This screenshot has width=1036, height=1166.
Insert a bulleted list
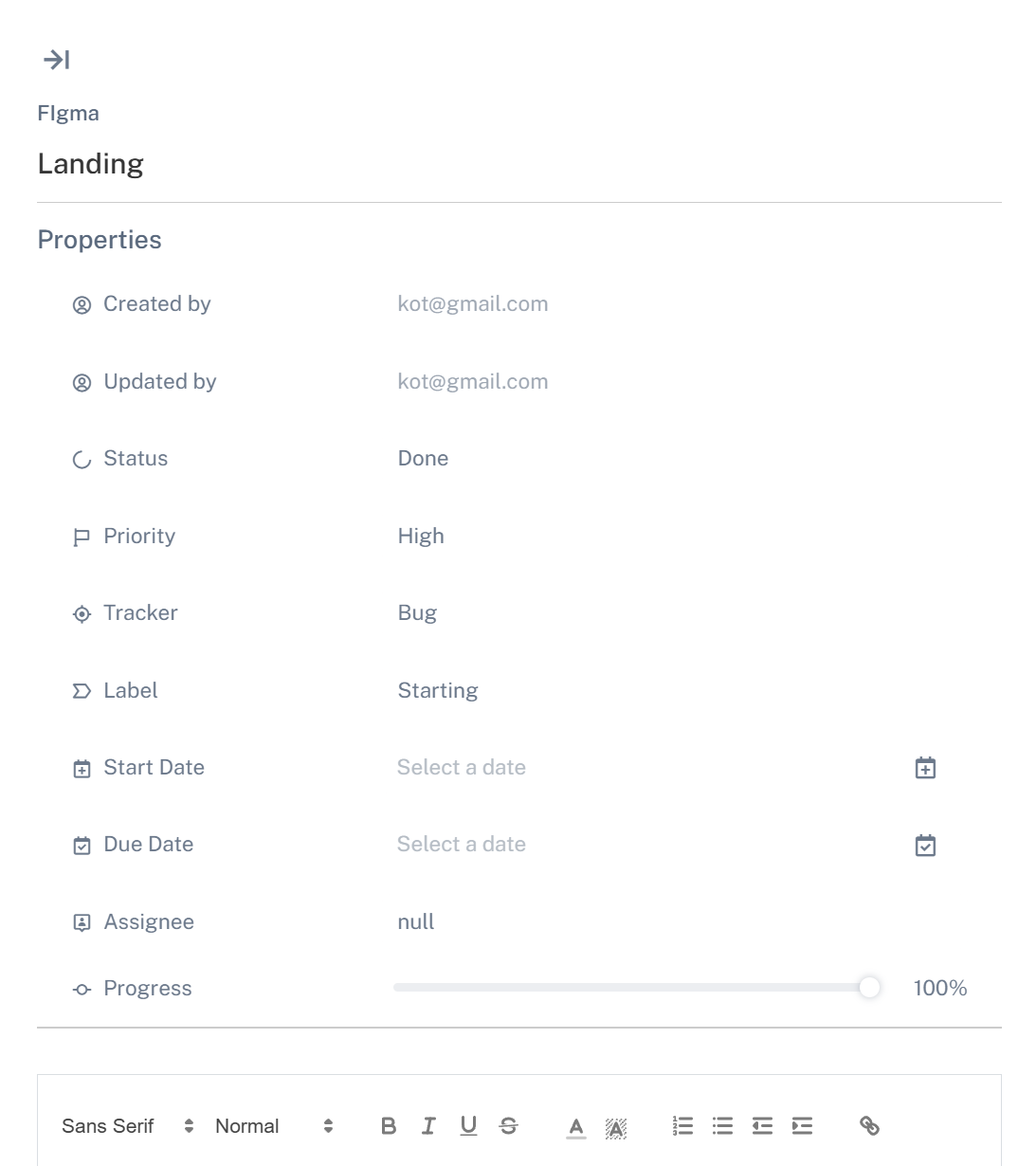[x=722, y=1125]
